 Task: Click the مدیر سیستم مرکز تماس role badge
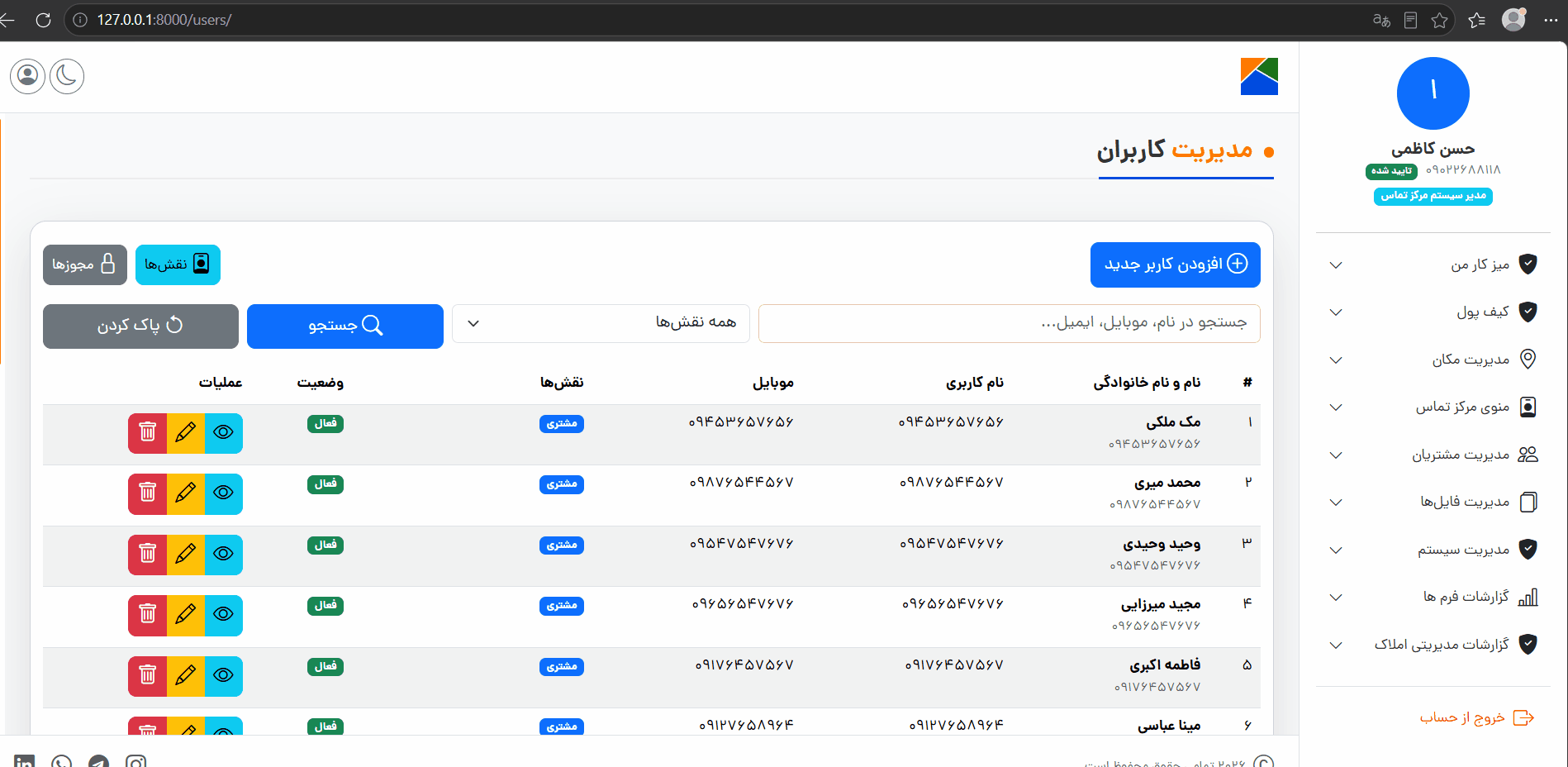(1433, 196)
